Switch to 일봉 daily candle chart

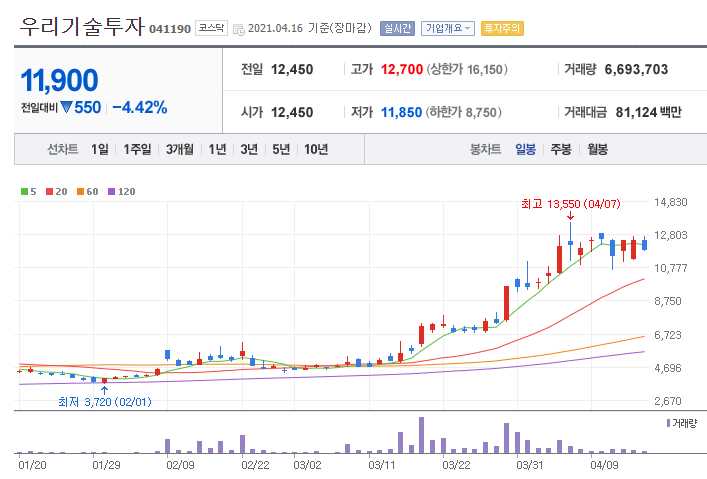pyautogui.click(x=525, y=149)
